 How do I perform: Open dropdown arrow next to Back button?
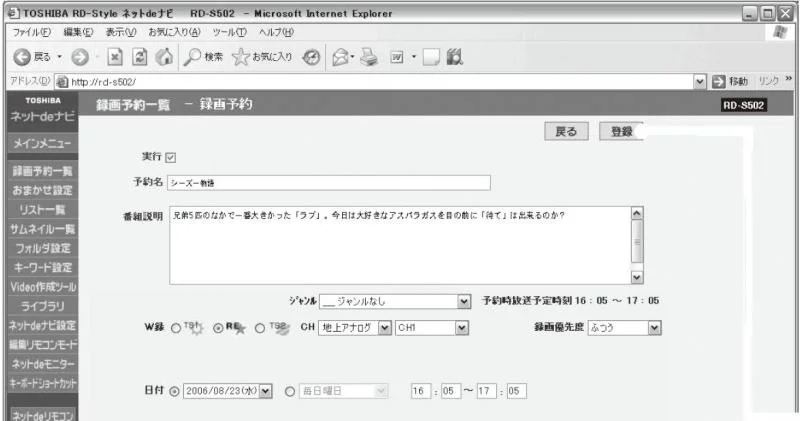[60, 57]
